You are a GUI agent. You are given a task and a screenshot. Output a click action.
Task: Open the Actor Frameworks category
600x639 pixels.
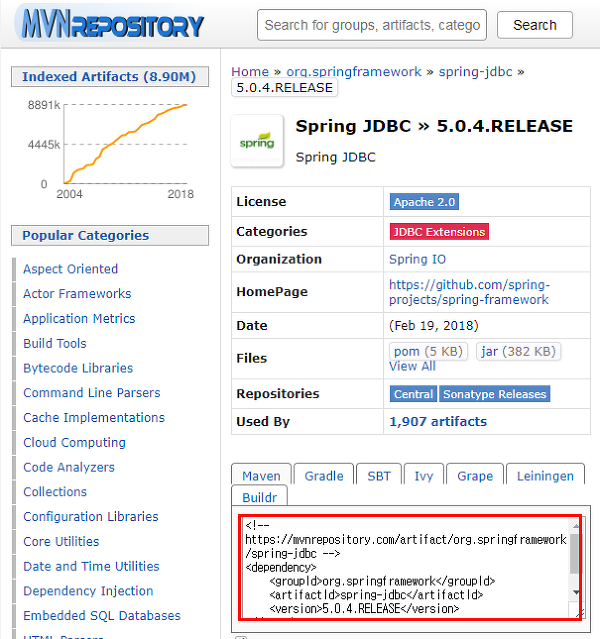(77, 293)
